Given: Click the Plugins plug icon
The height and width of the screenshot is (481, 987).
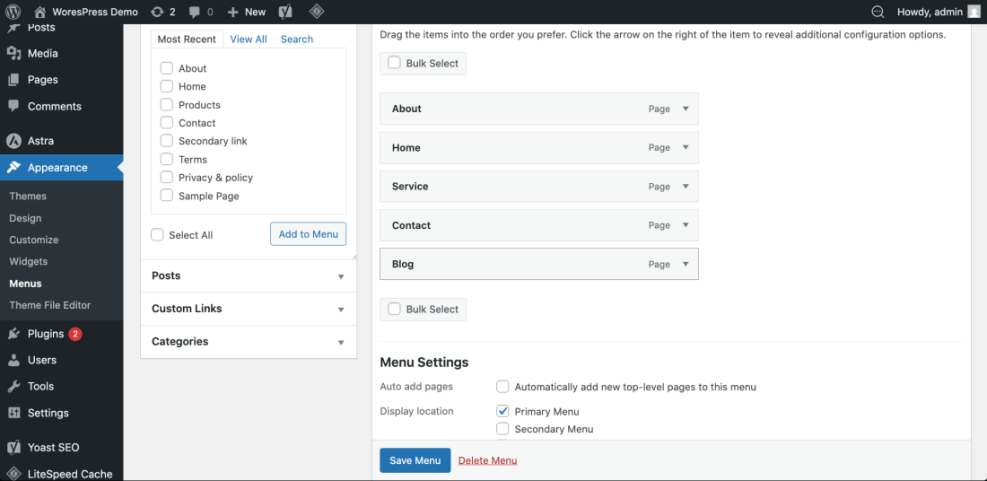Looking at the screenshot, I should point(14,334).
